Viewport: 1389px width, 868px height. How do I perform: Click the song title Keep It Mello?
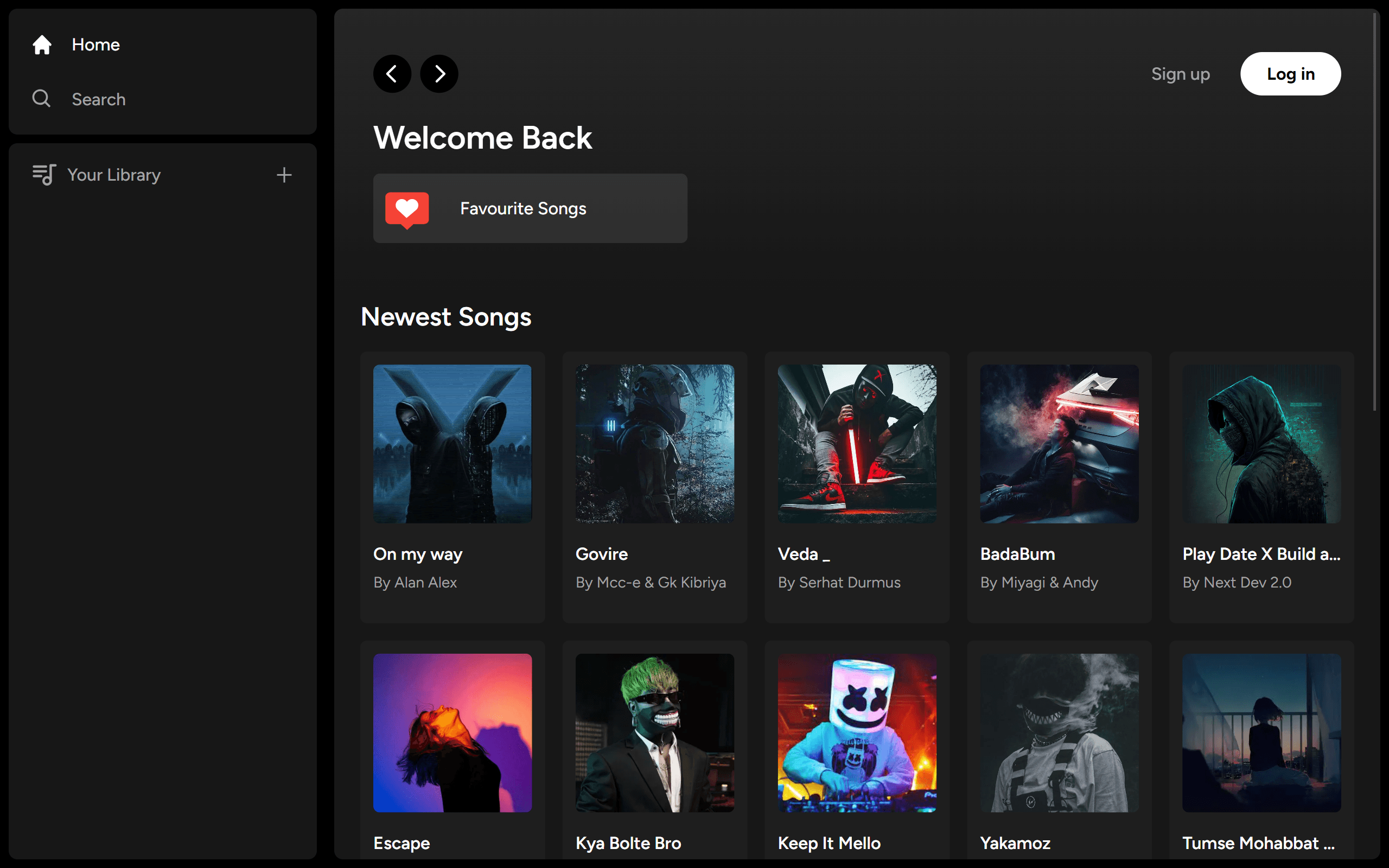tap(830, 844)
